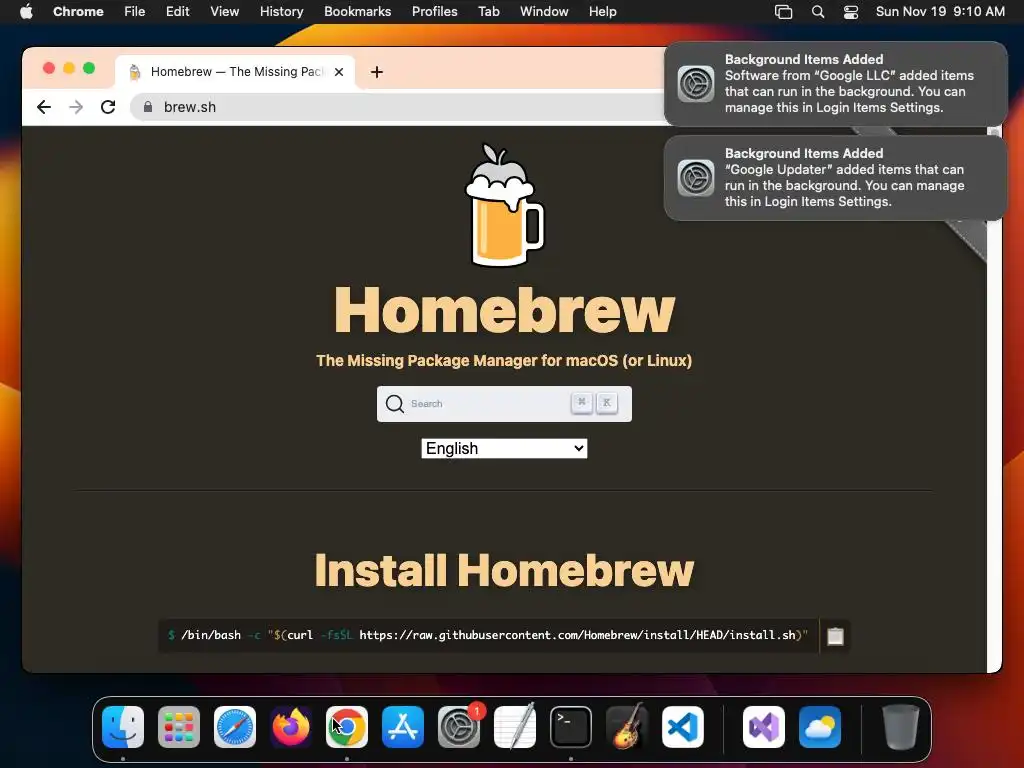This screenshot has height=768, width=1024.
Task: Open System Settings in the Dock
Action: (458, 727)
